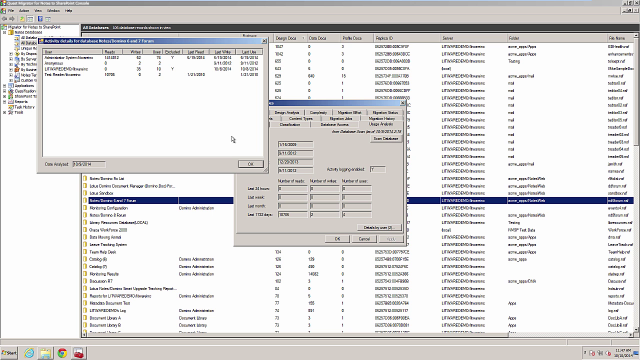This screenshot has width=640, height=360.
Task: Expand the Classification Rules tree node
Action: tap(4, 91)
